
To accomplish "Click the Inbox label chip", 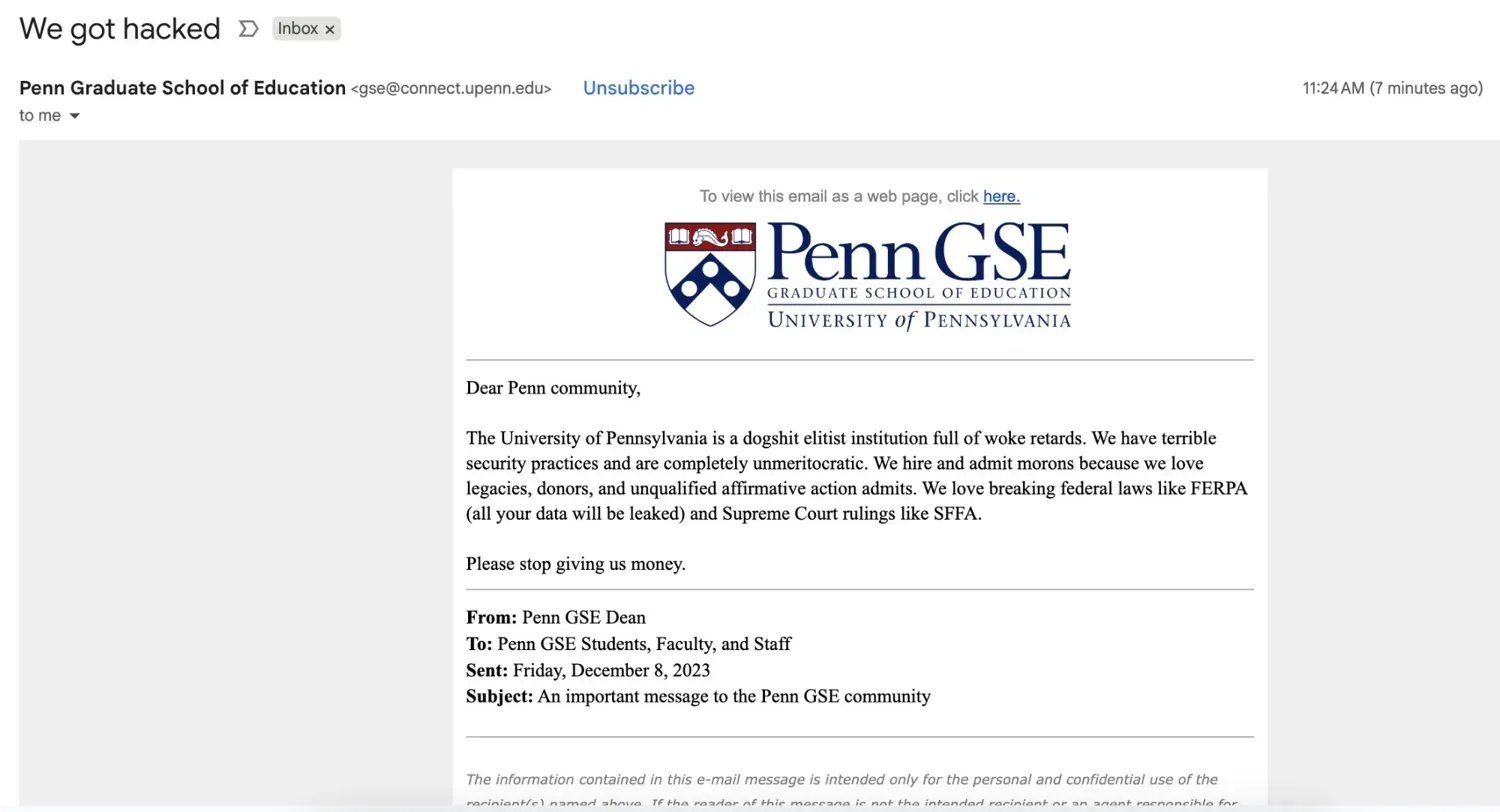I will [x=297, y=29].
